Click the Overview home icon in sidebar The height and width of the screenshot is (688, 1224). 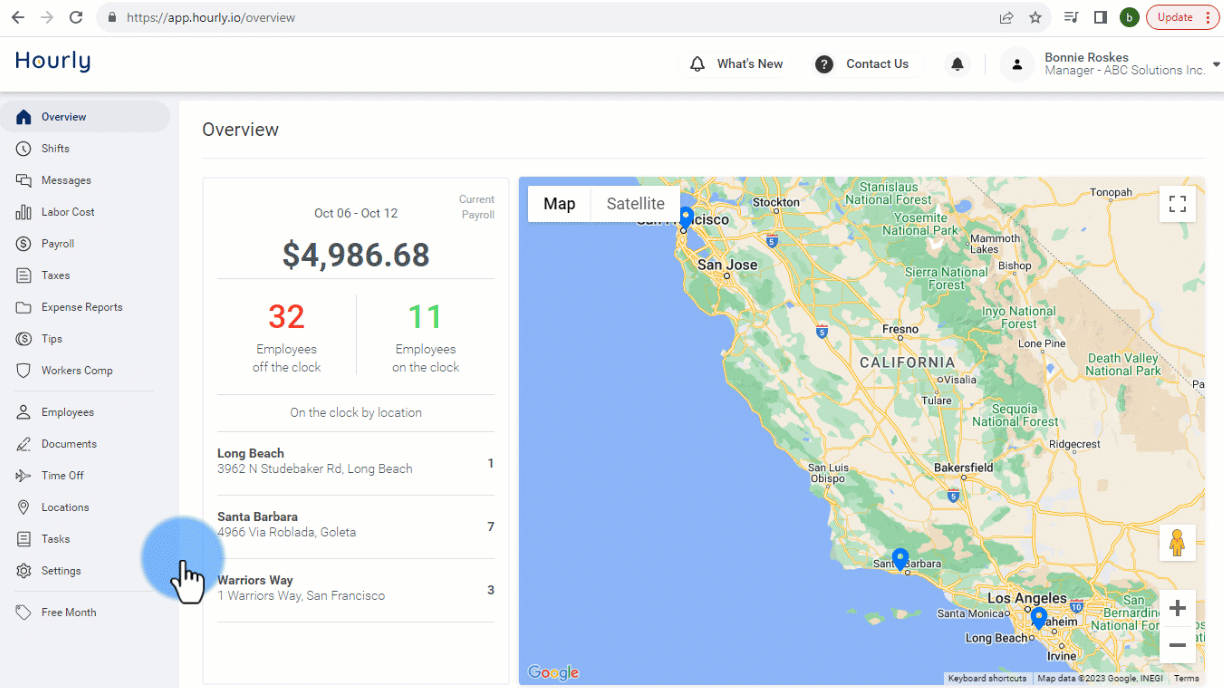24,117
